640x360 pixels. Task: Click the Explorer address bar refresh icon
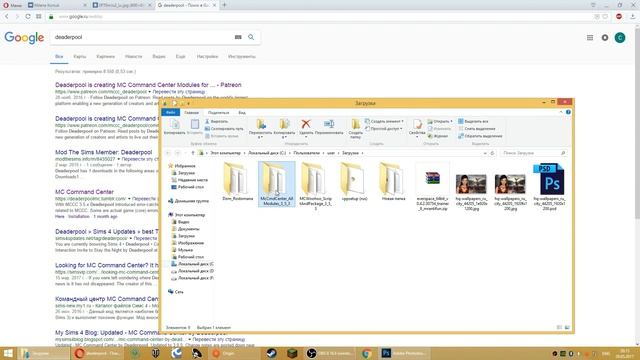coord(492,153)
